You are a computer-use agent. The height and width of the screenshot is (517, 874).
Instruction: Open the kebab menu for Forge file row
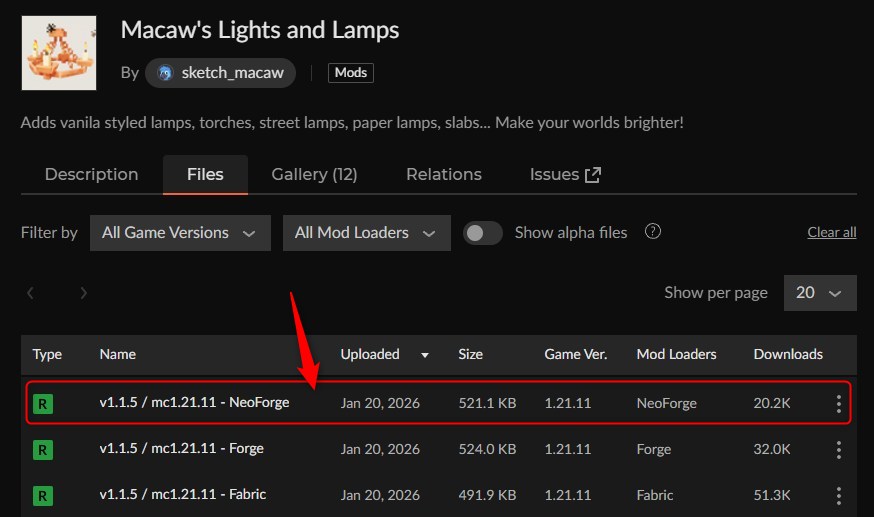[838, 450]
